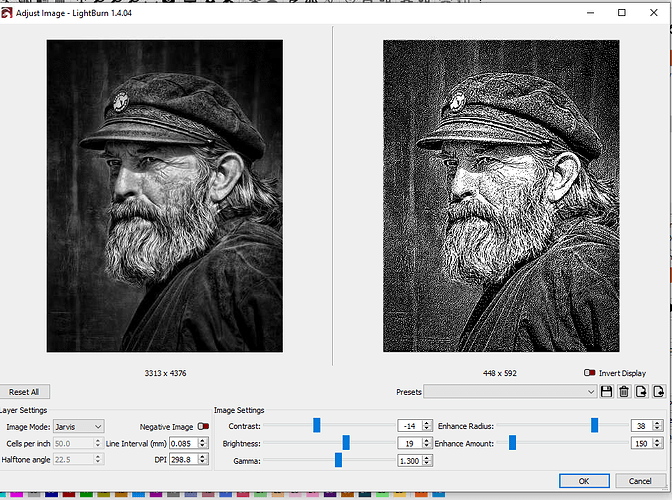Close the Adjust Image dialog
The image size is (672, 500).
tap(654, 13)
